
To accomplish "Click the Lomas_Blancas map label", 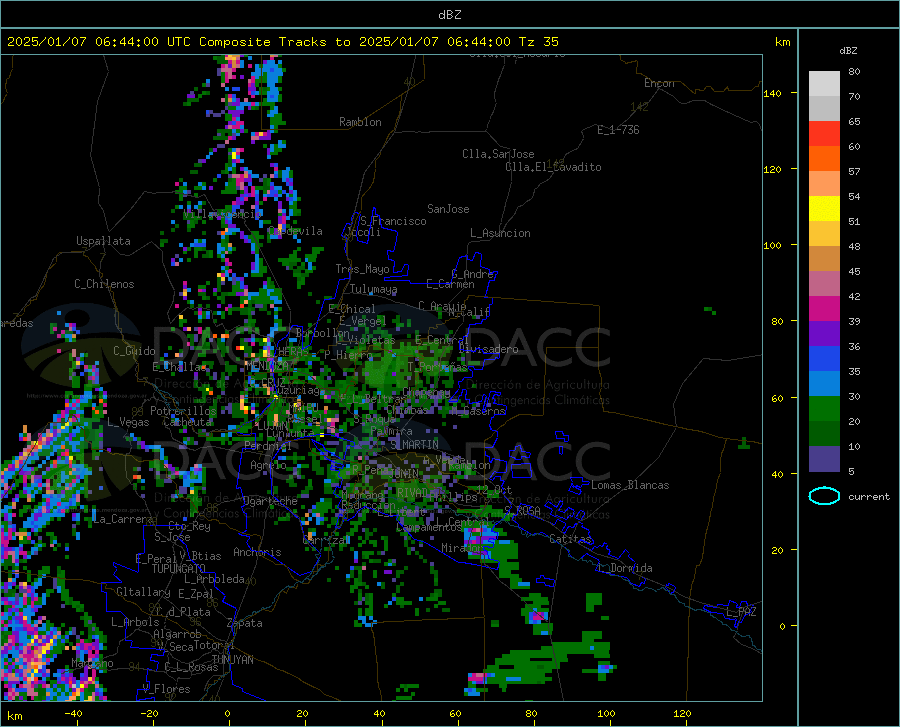I will coord(630,485).
